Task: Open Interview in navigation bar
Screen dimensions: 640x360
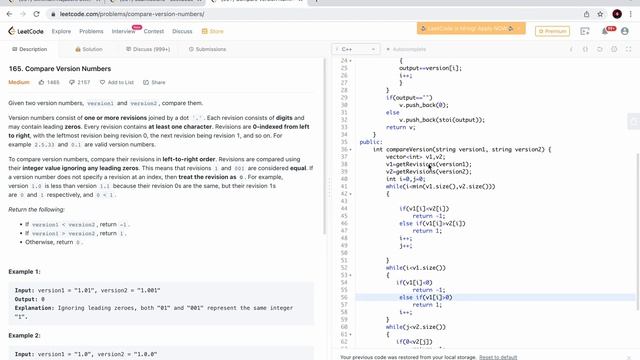Action: [x=123, y=31]
